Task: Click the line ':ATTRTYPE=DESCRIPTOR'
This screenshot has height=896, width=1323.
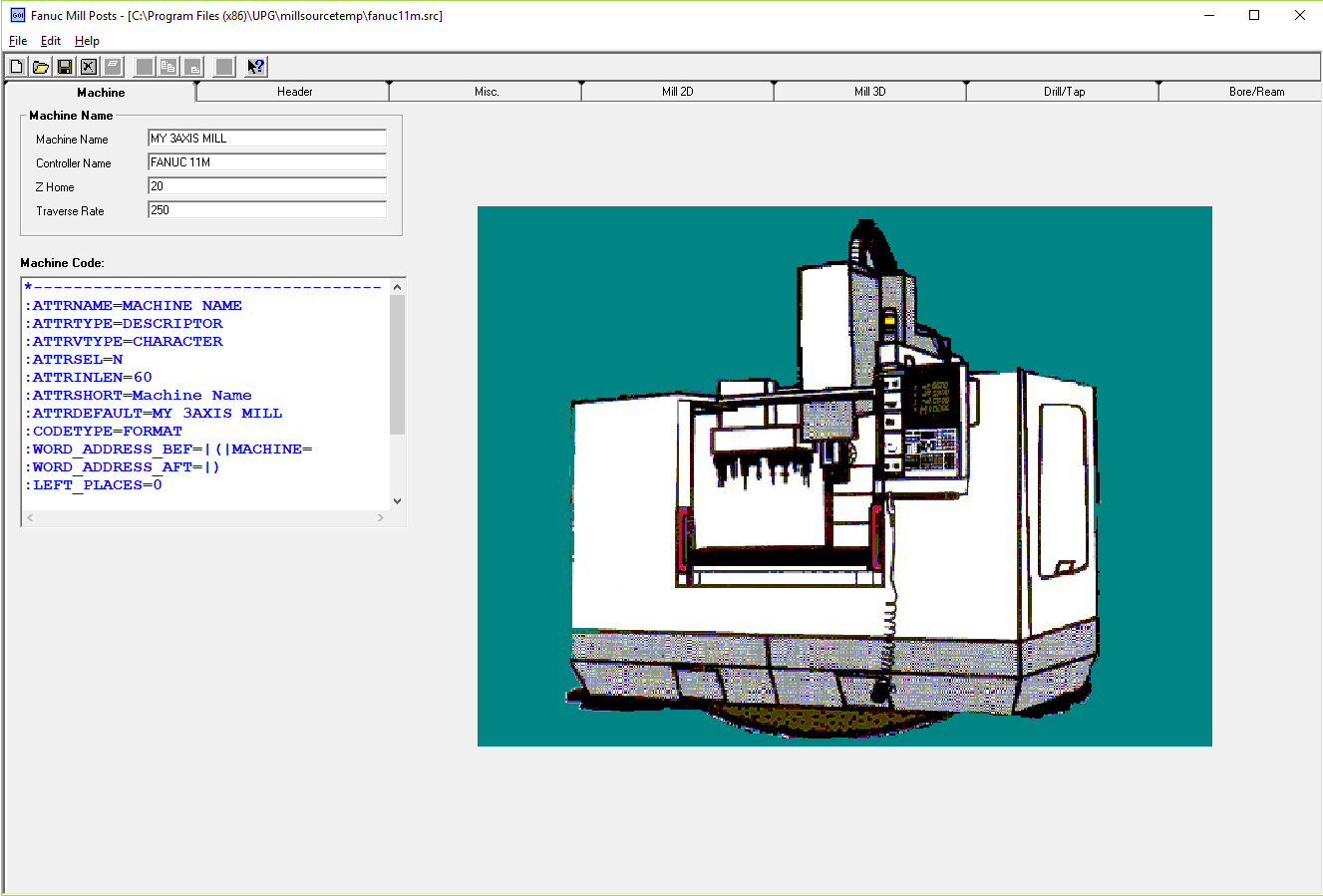Action: [x=124, y=324]
